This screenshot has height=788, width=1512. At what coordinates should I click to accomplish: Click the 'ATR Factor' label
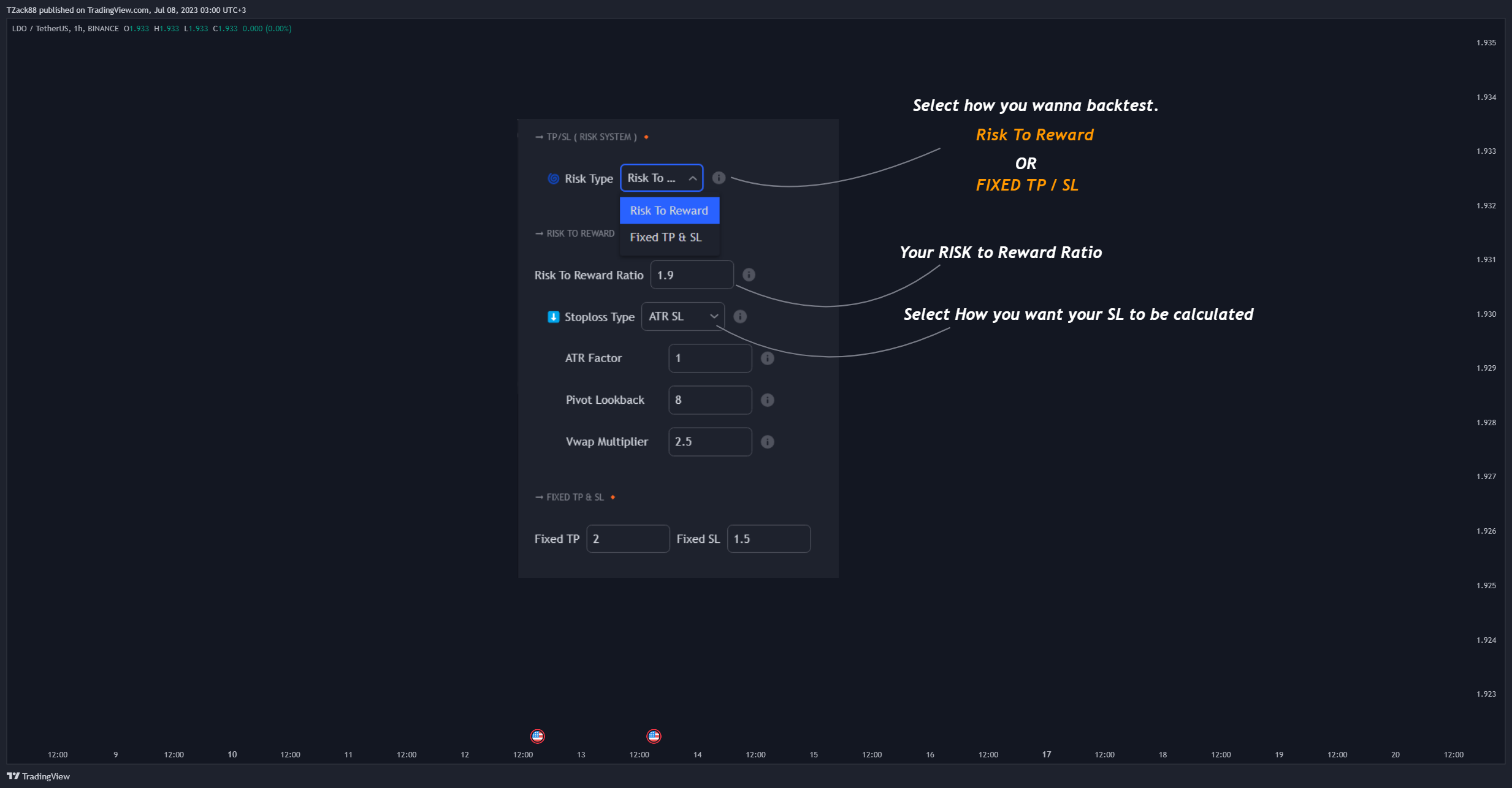[593, 358]
